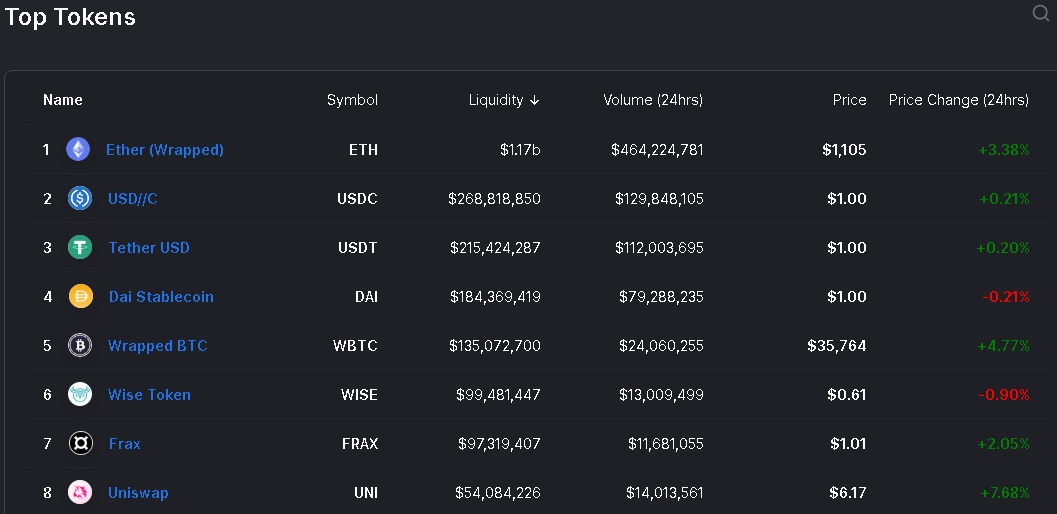Sort by Price Change (24hrs) column
This screenshot has width=1057, height=514.
point(959,100)
